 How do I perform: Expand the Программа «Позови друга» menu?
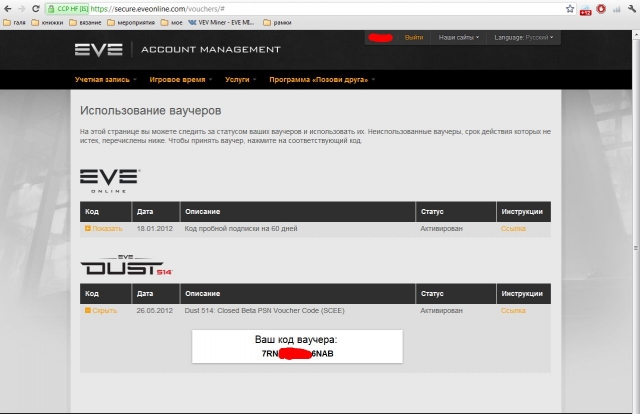pos(322,80)
